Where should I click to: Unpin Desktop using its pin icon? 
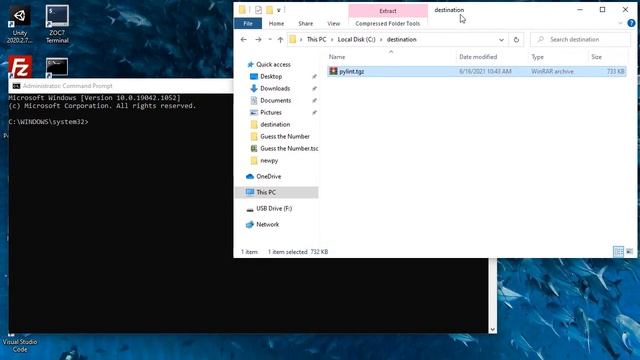click(314, 76)
